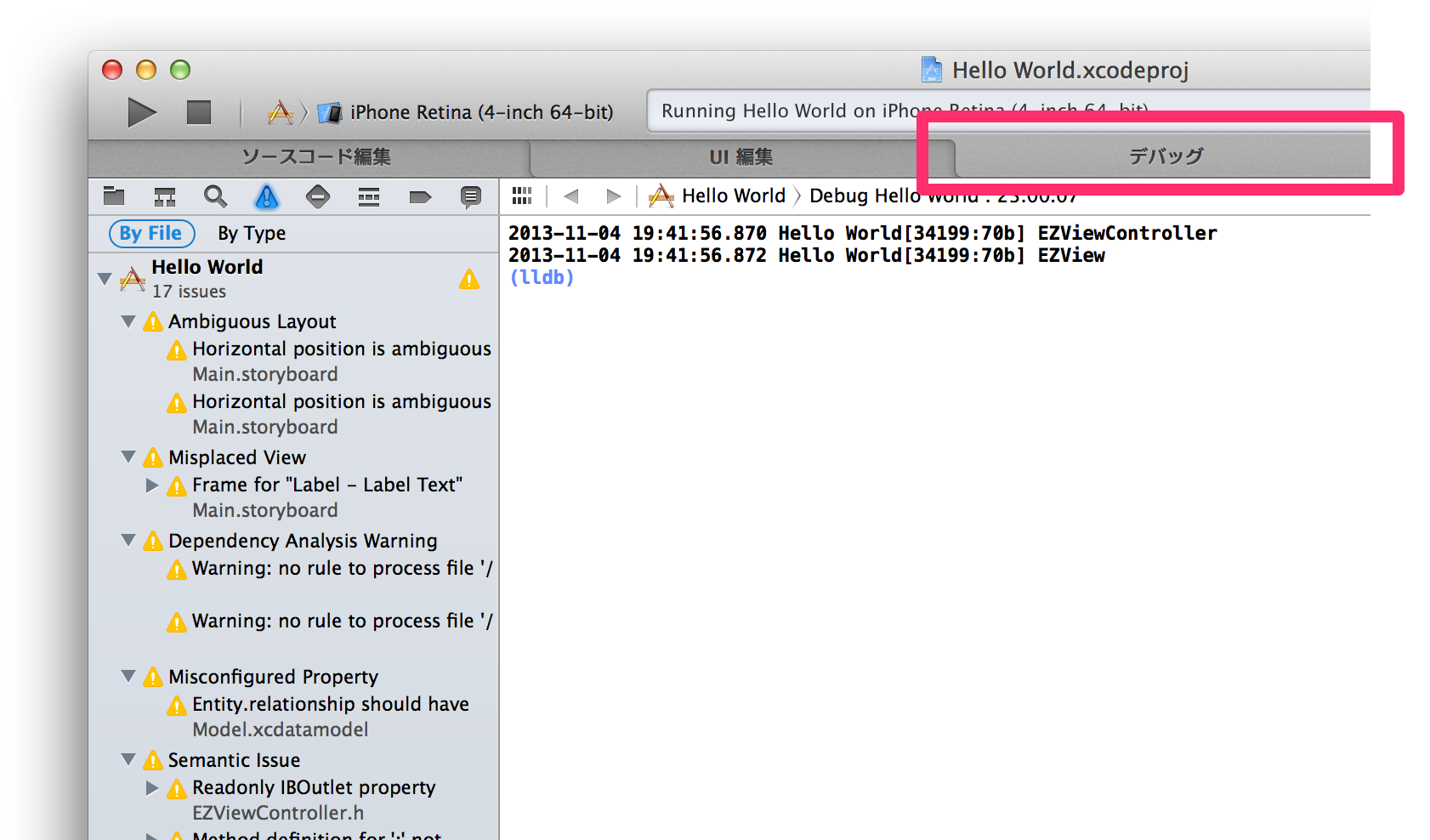Select Semantic Issue group row
The image size is (1430, 840).
(x=293, y=760)
